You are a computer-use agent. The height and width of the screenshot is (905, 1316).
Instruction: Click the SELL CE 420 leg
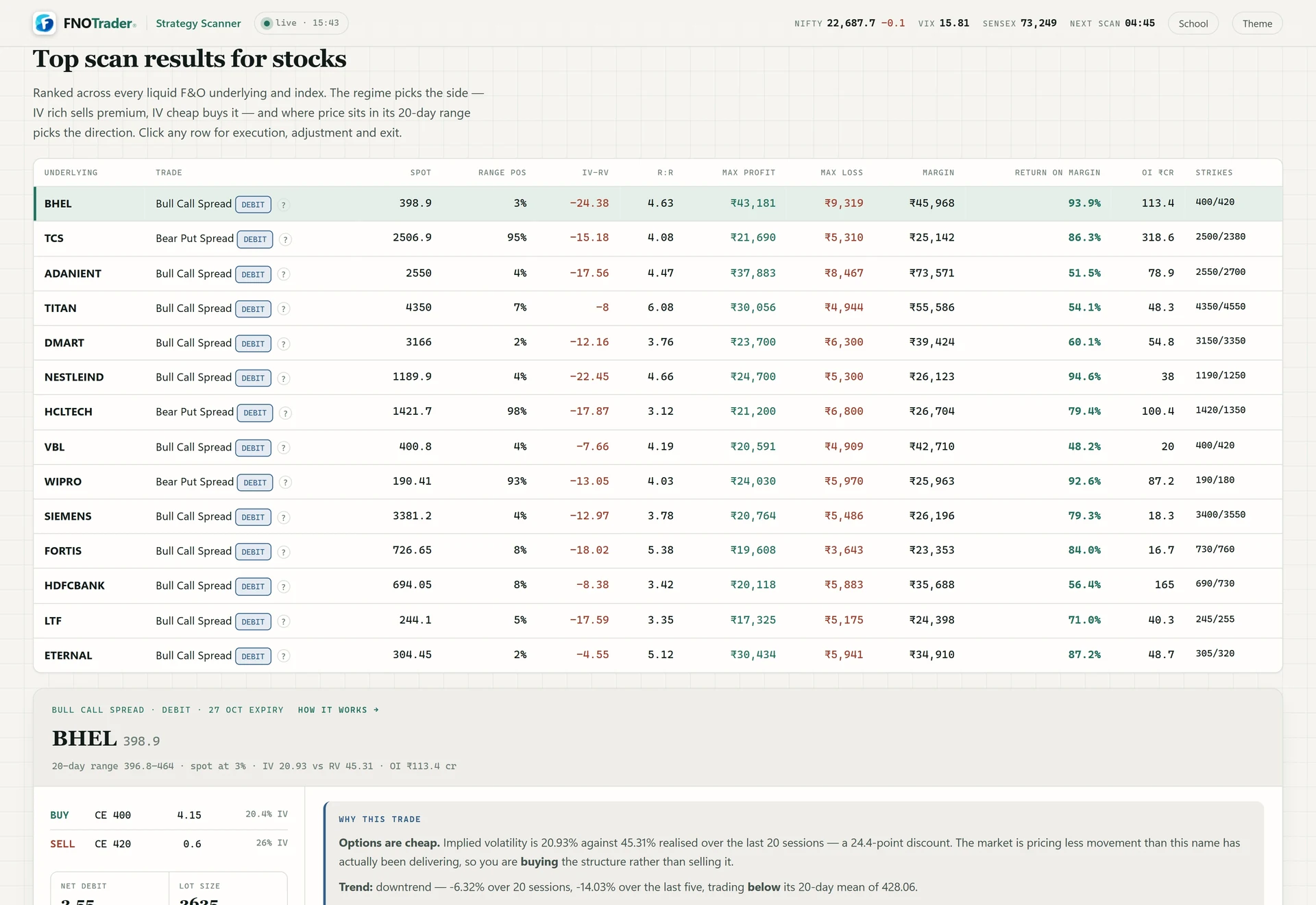click(x=169, y=844)
